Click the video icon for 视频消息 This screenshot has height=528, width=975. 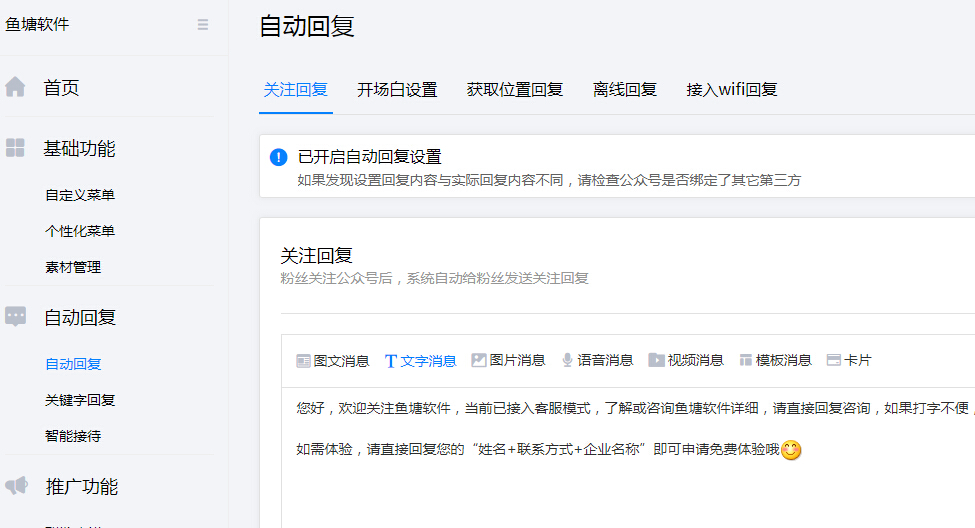pyautogui.click(x=656, y=360)
